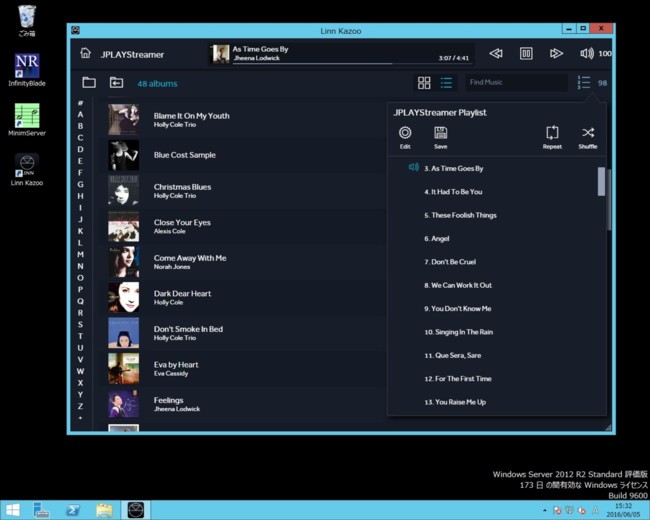Save the current playlist
Screen dimensions: 650x520
(x=440, y=138)
